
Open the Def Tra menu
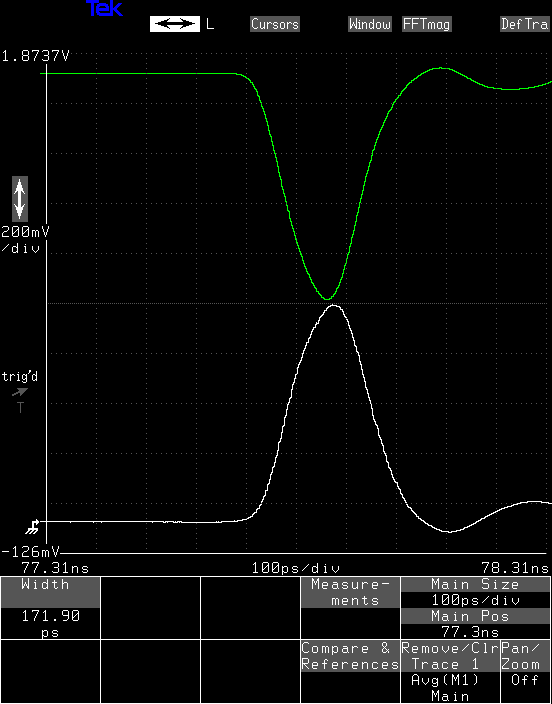[x=526, y=24]
